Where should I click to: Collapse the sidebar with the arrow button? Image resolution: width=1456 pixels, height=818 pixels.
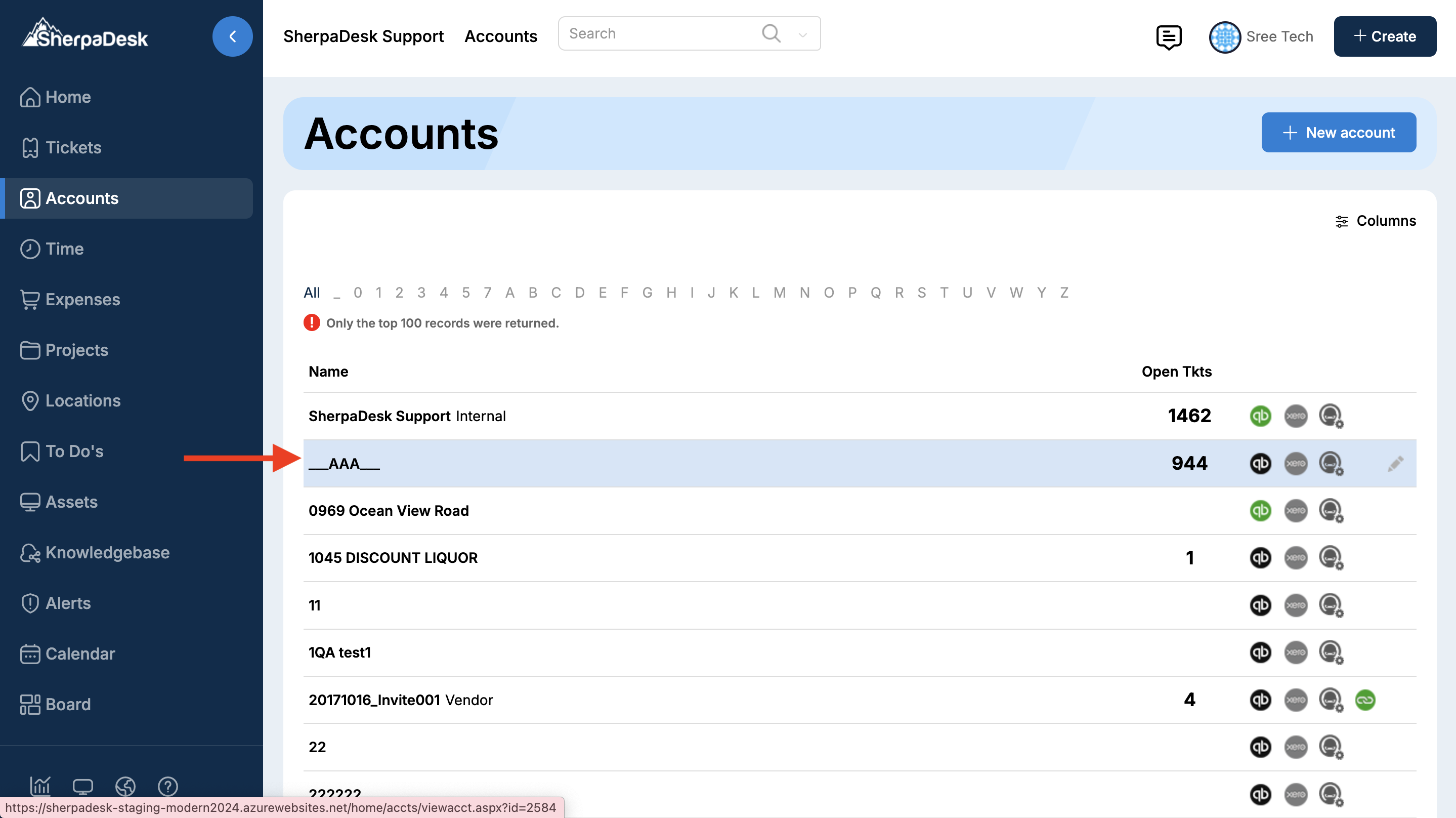point(232,36)
